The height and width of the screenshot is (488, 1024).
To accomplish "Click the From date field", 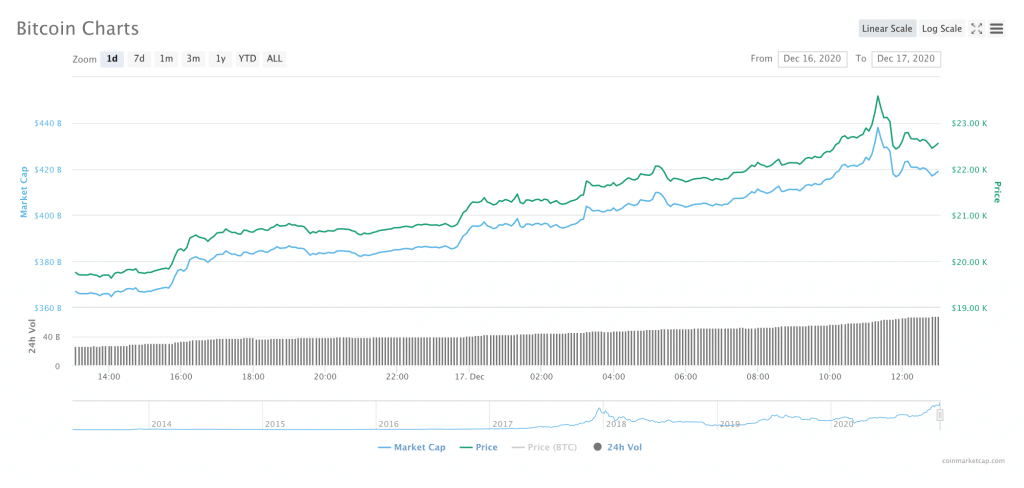I will pos(812,59).
